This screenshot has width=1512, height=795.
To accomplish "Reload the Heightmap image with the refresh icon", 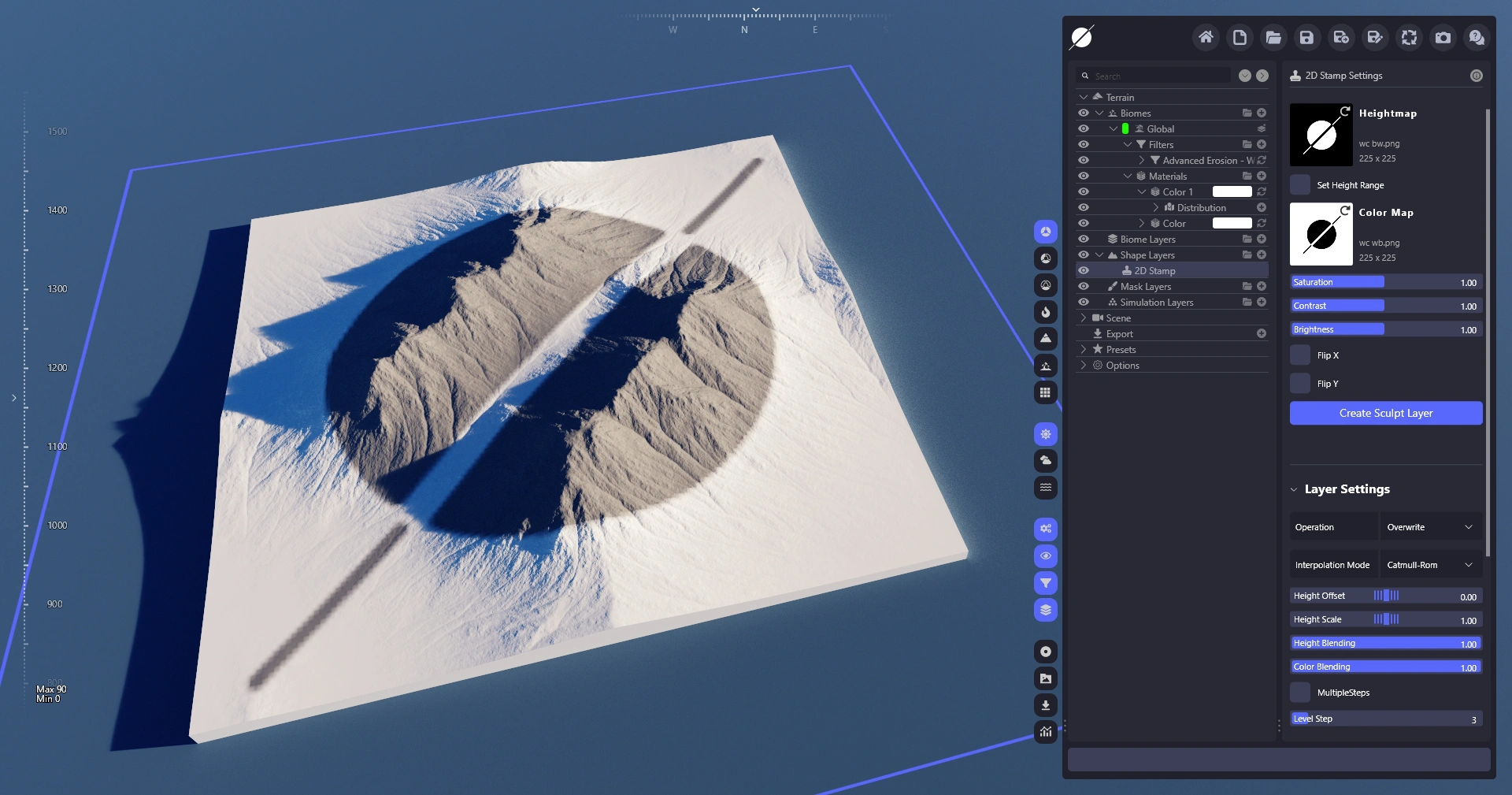I will pos(1345,112).
